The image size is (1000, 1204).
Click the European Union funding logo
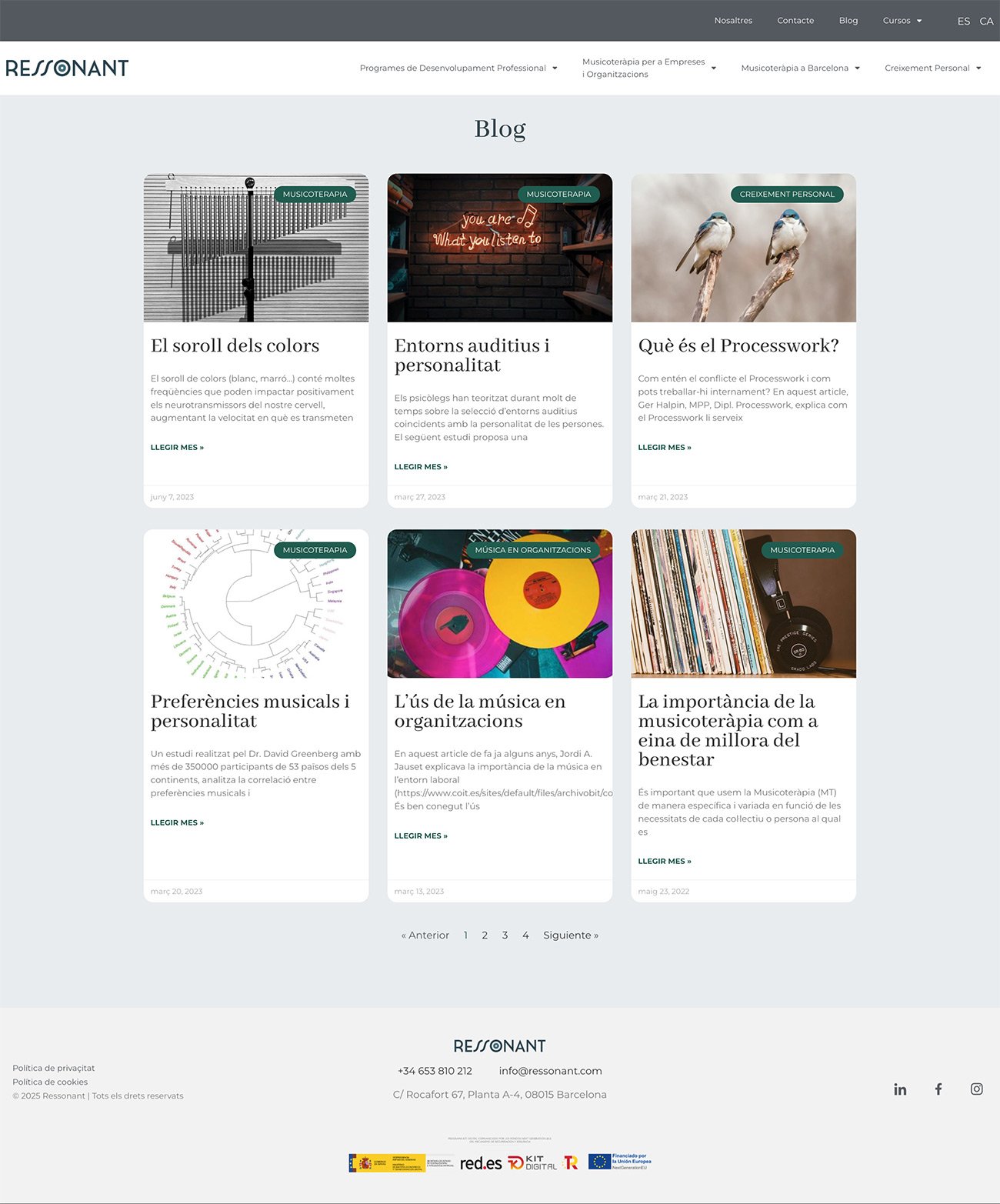point(619,1162)
